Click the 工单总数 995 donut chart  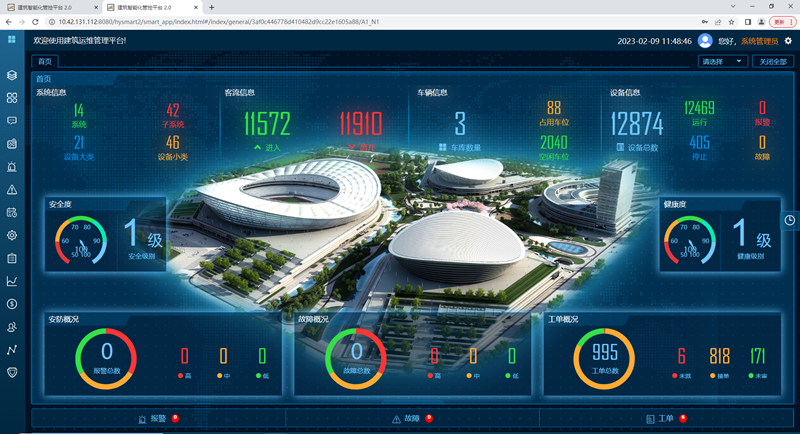point(604,357)
